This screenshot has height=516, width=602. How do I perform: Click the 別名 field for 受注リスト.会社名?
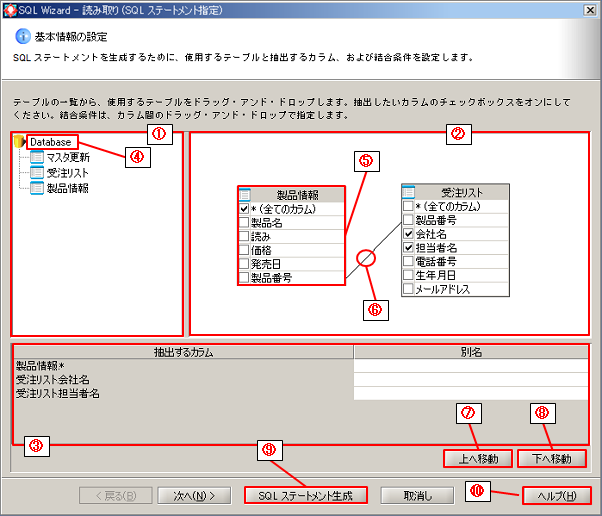click(x=470, y=380)
